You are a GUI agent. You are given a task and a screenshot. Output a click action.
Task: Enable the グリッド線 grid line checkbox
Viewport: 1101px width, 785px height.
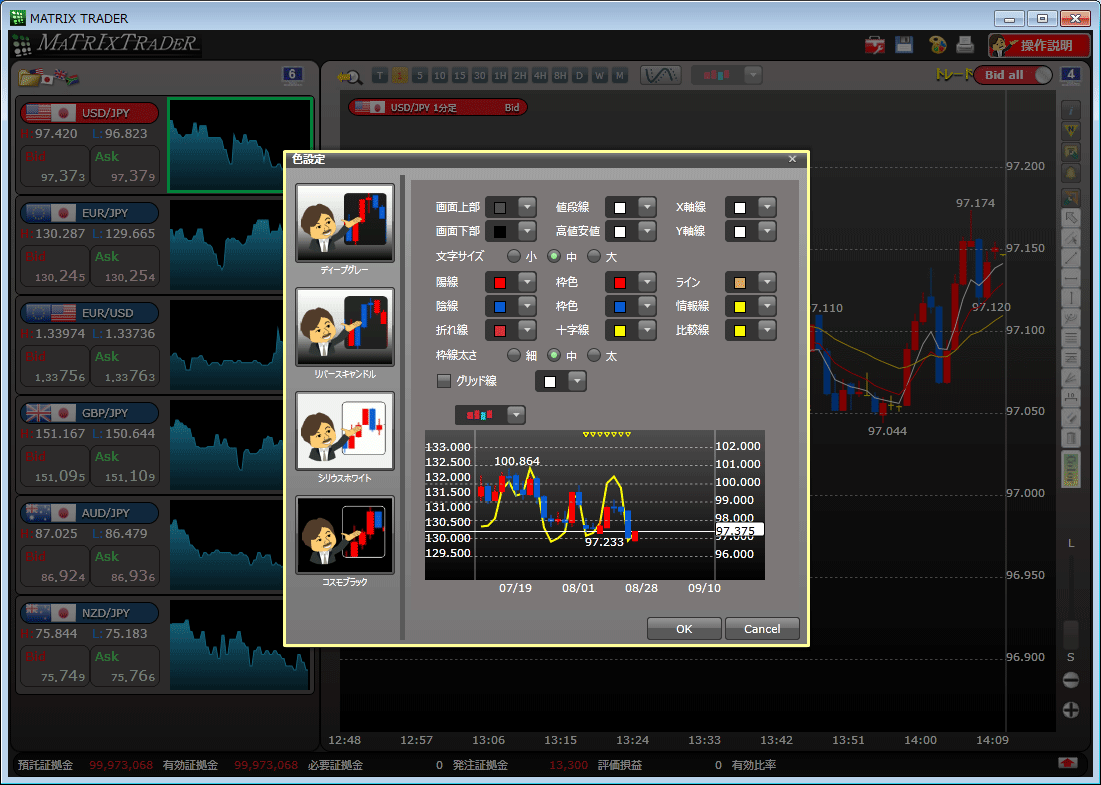(x=444, y=381)
